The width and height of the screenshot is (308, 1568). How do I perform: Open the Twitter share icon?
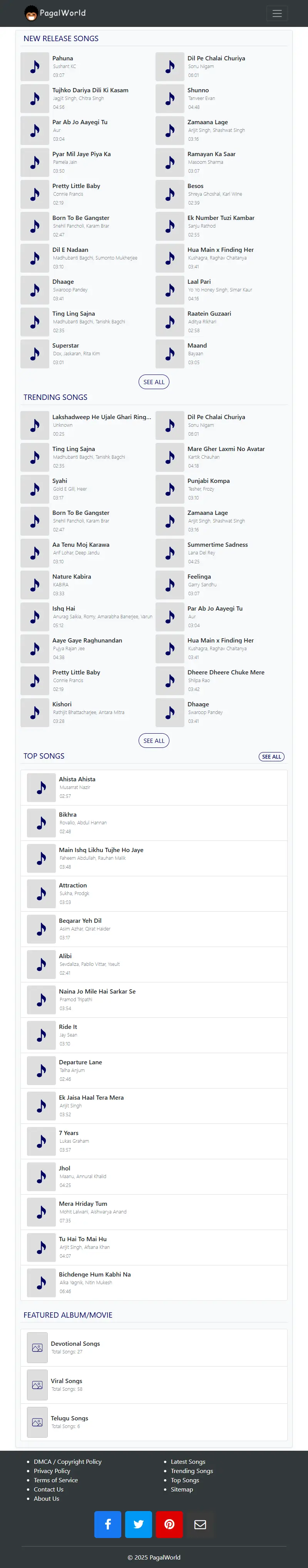coord(139,1524)
